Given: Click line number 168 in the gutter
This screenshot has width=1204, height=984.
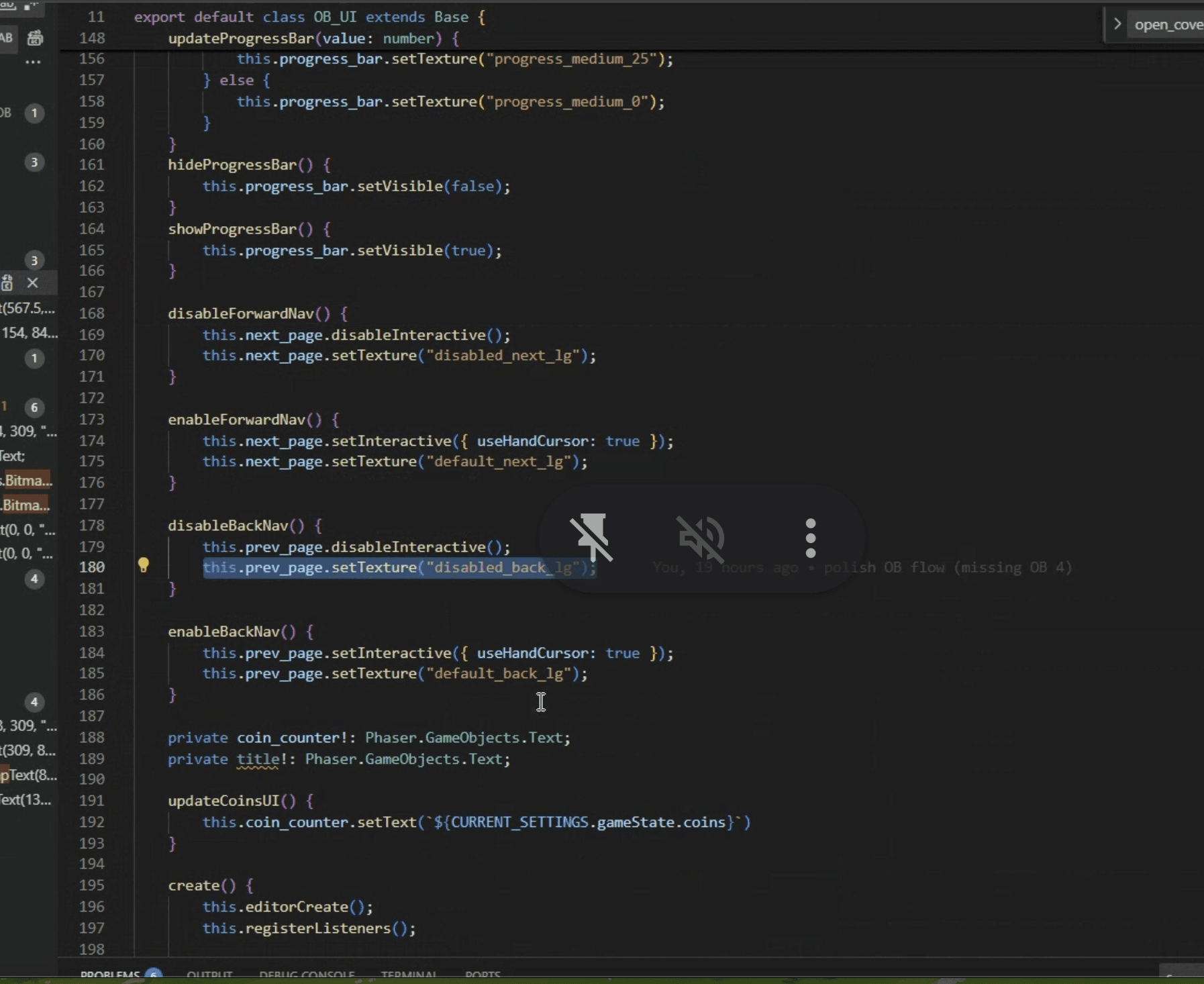Looking at the screenshot, I should click(x=92, y=313).
